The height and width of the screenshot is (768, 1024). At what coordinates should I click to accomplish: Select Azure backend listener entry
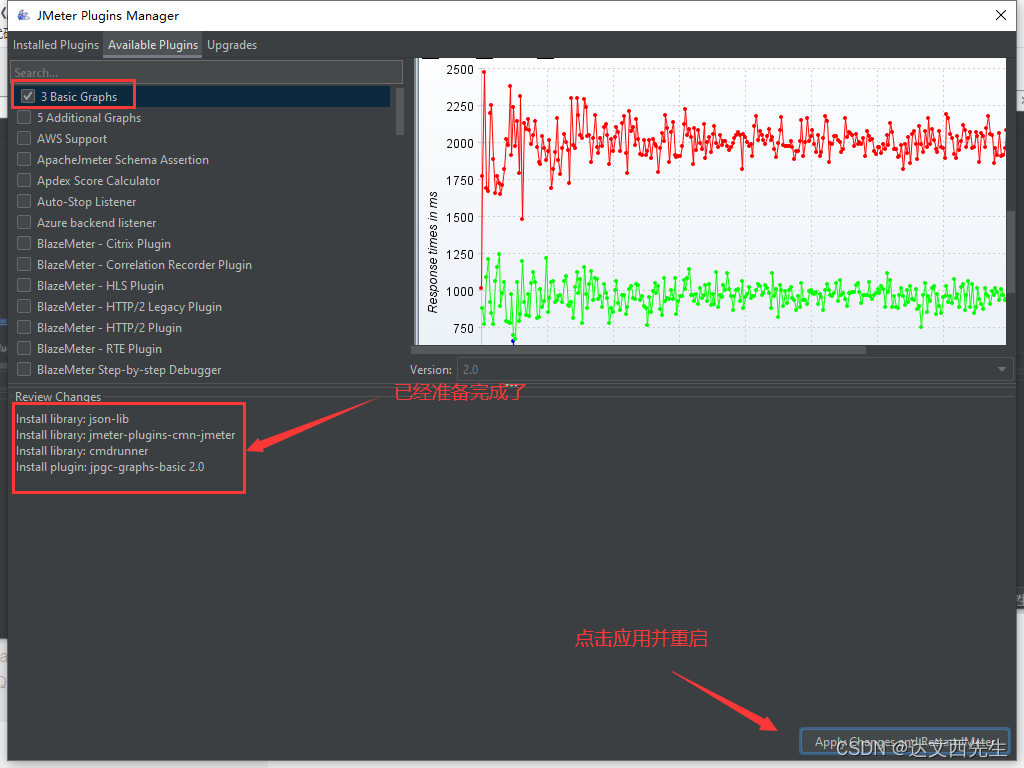point(97,223)
